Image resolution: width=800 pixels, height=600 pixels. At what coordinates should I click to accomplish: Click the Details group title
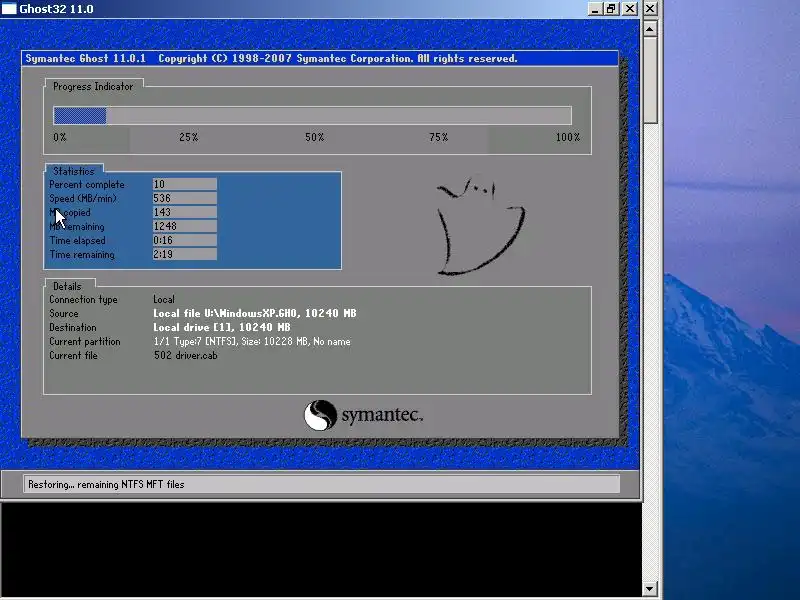[x=67, y=286]
